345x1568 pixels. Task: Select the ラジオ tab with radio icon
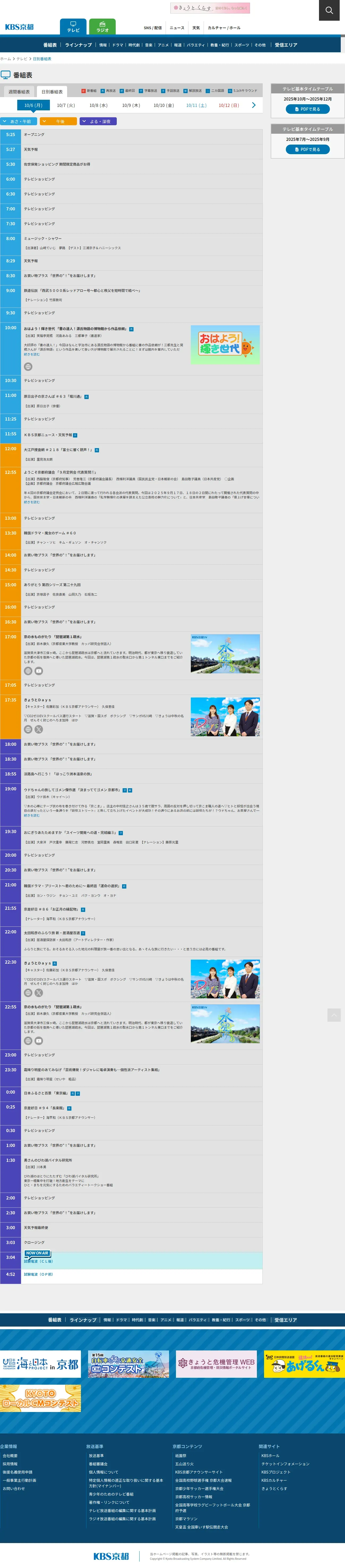(x=102, y=27)
